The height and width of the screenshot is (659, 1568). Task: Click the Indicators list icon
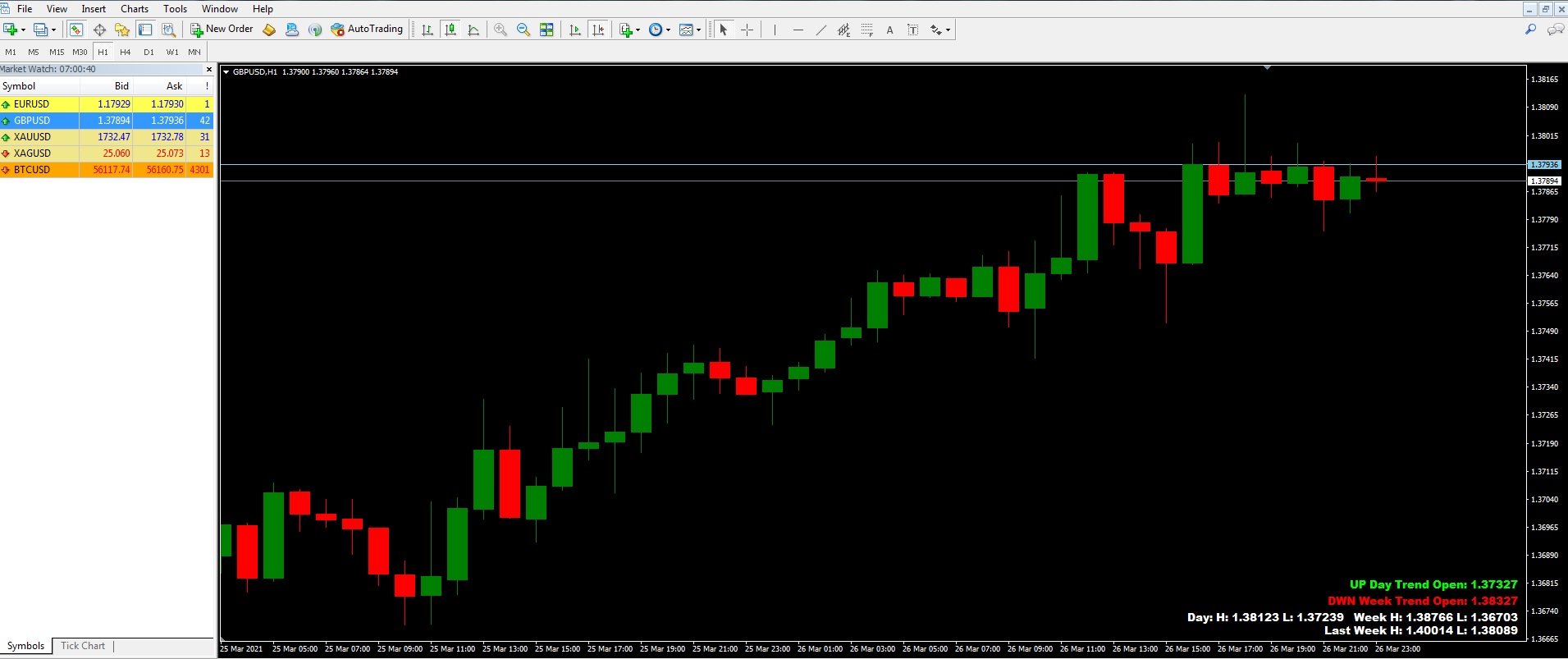tap(626, 30)
